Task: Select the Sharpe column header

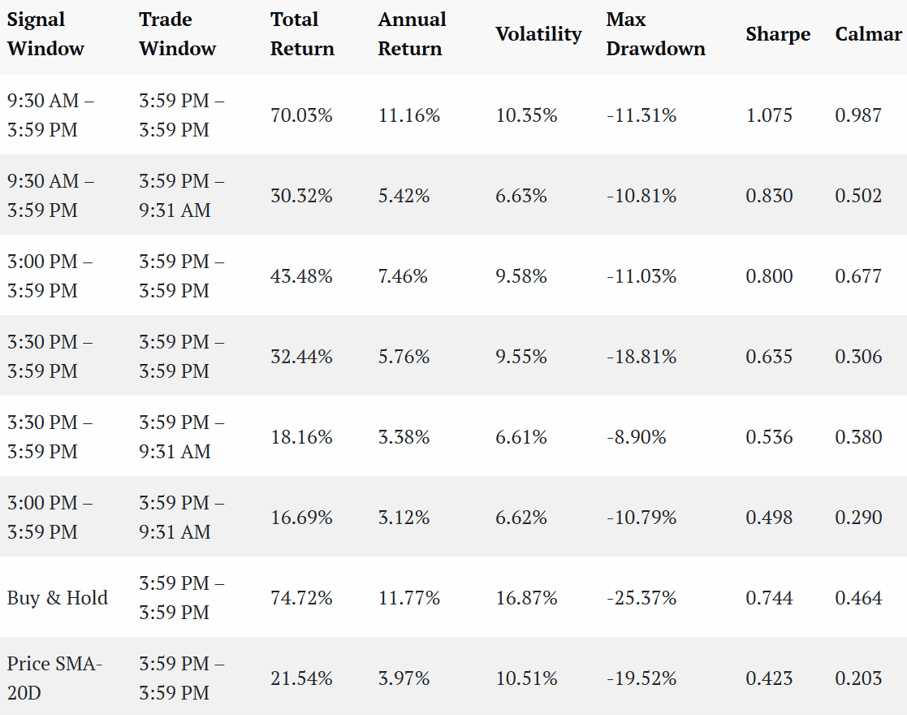Action: coord(778,34)
